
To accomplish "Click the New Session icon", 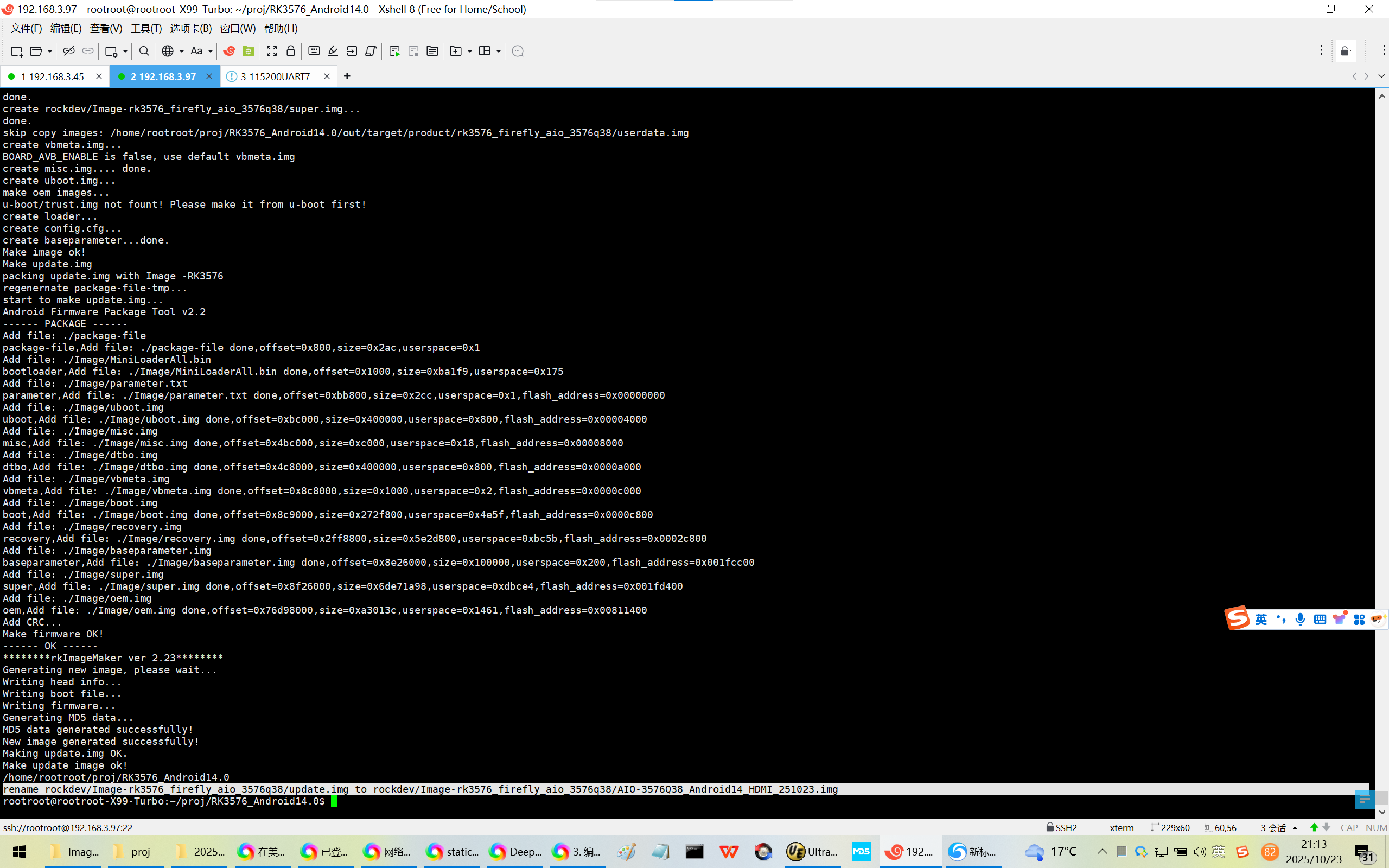I will point(16,51).
